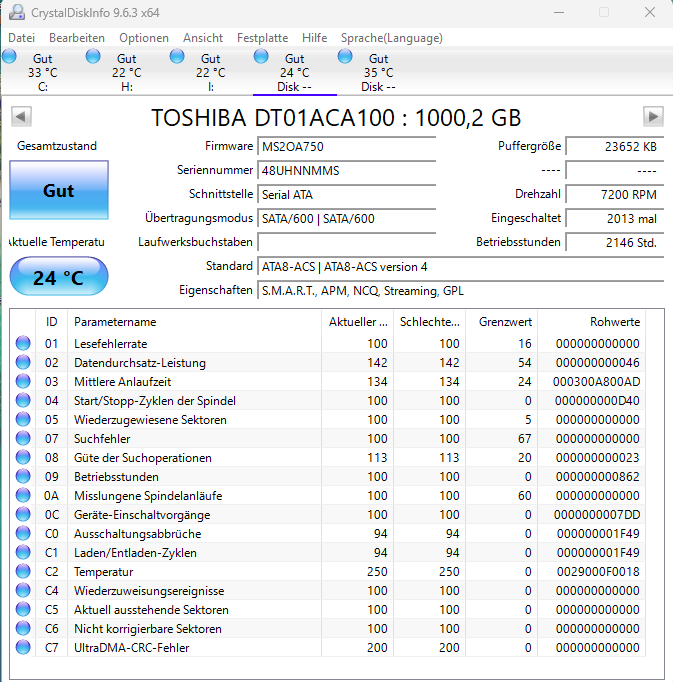Open the Optionen menu
Viewport: 673px width, 682px height.
click(x=144, y=38)
